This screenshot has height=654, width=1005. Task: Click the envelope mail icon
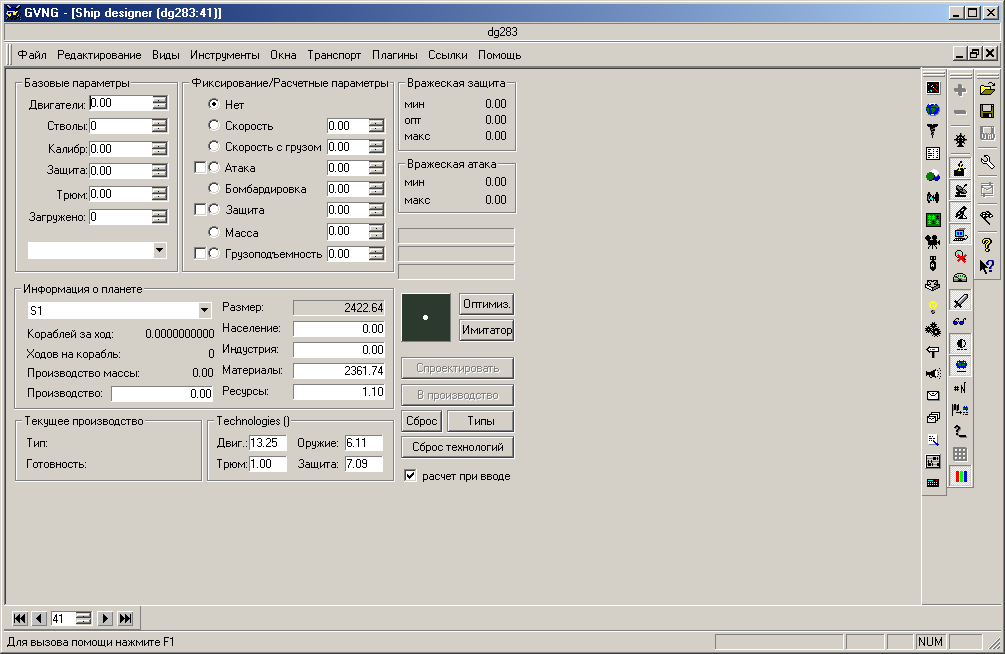tap(933, 395)
